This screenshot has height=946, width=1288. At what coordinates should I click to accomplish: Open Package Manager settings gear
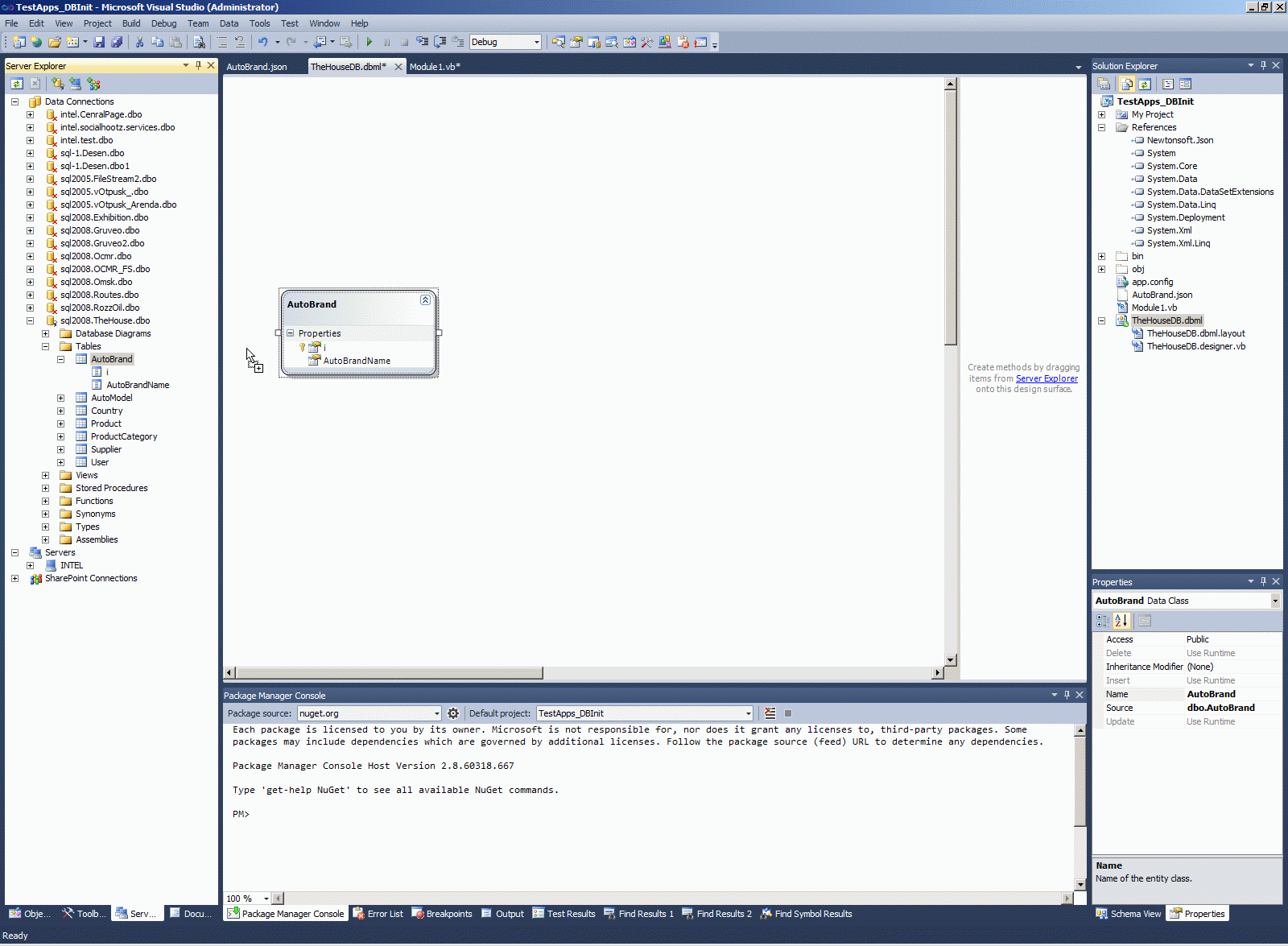point(453,713)
